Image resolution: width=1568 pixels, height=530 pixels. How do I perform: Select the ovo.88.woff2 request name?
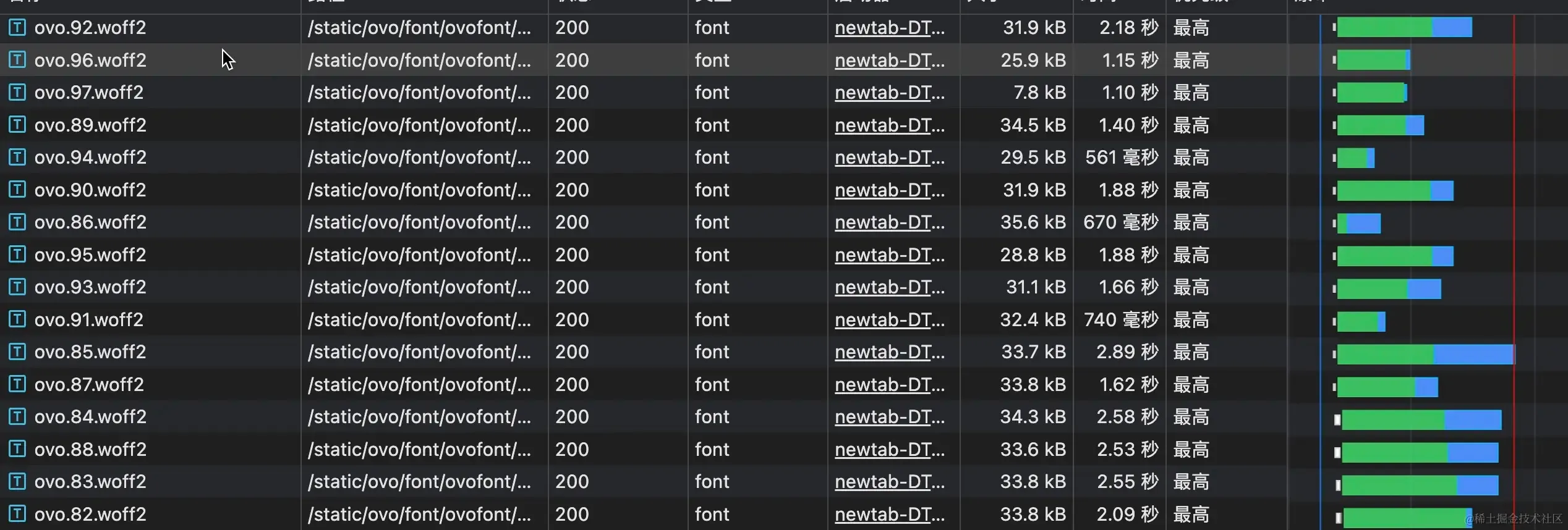click(90, 450)
